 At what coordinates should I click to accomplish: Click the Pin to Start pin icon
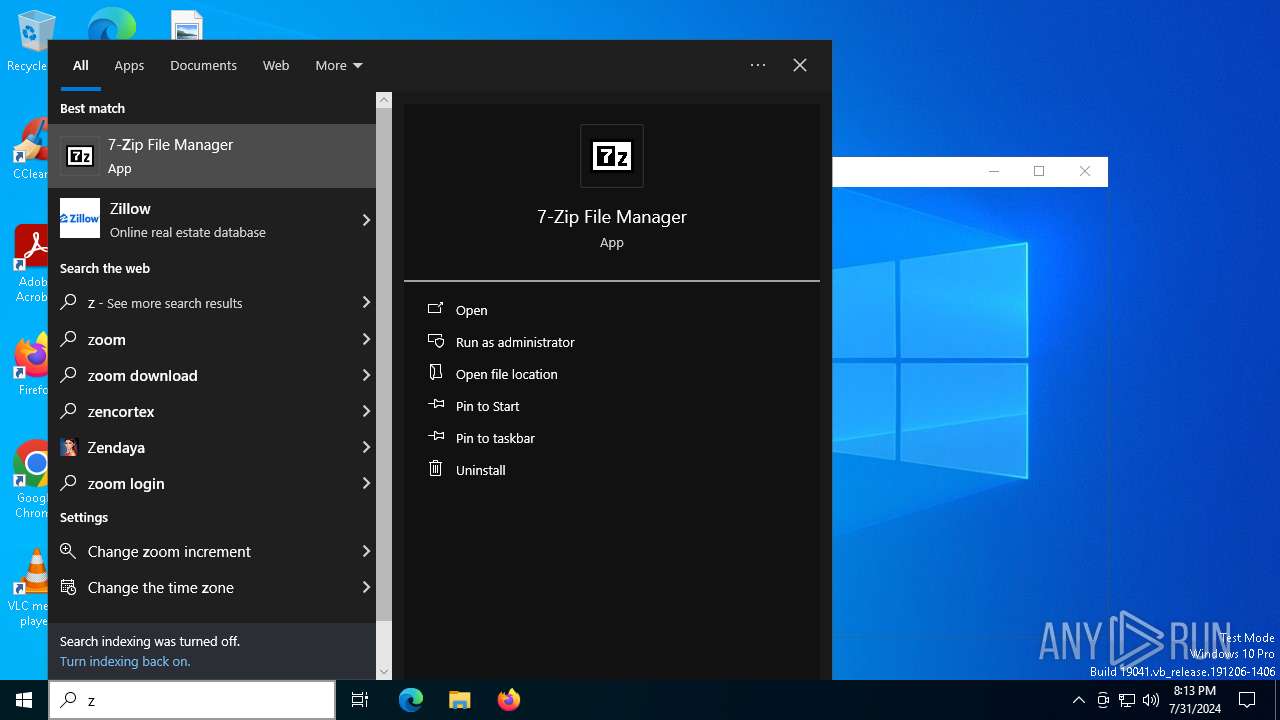click(435, 405)
